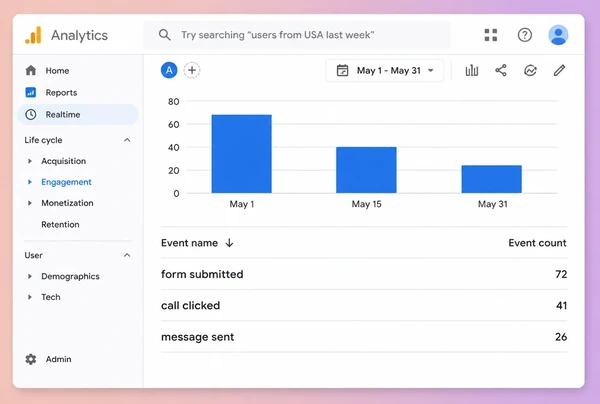Screen dimensions: 600x404
Task: Collapse the Life cycle section chevron
Action: [x=127, y=140]
